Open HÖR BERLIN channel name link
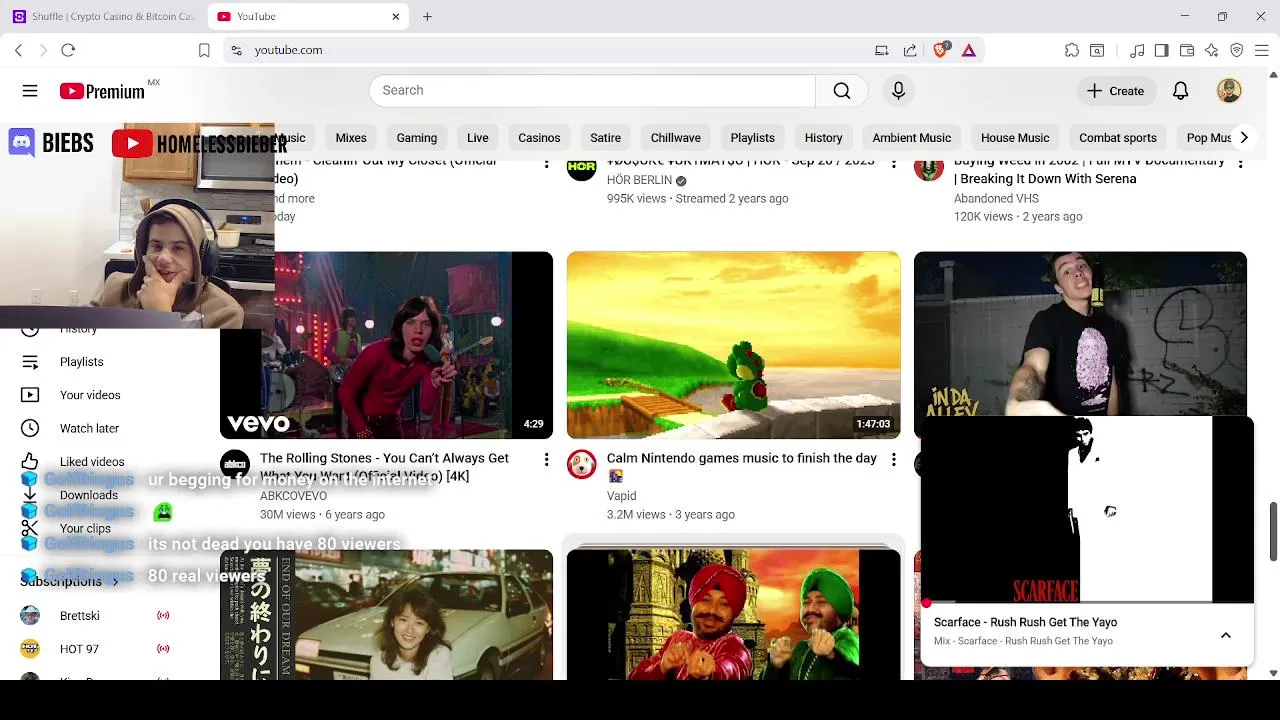1280x720 pixels. 639,180
